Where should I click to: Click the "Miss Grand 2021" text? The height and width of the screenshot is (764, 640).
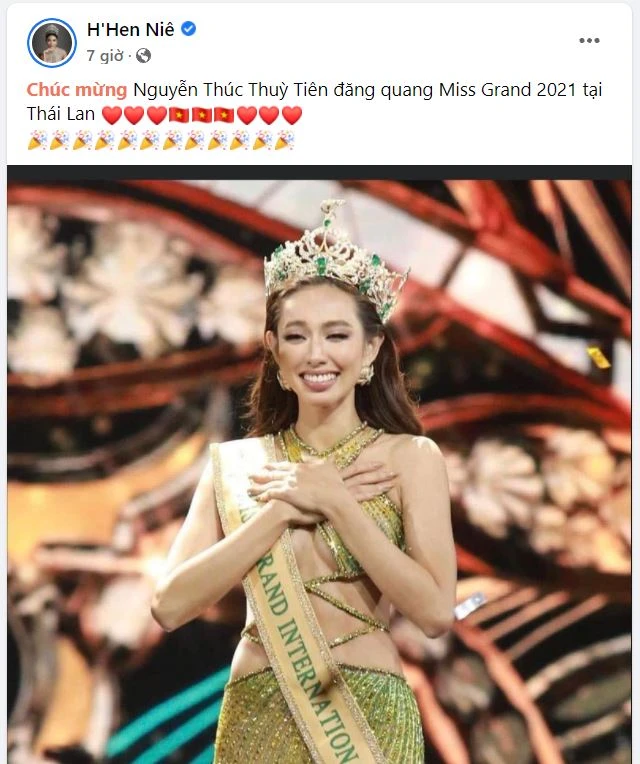click(508, 90)
